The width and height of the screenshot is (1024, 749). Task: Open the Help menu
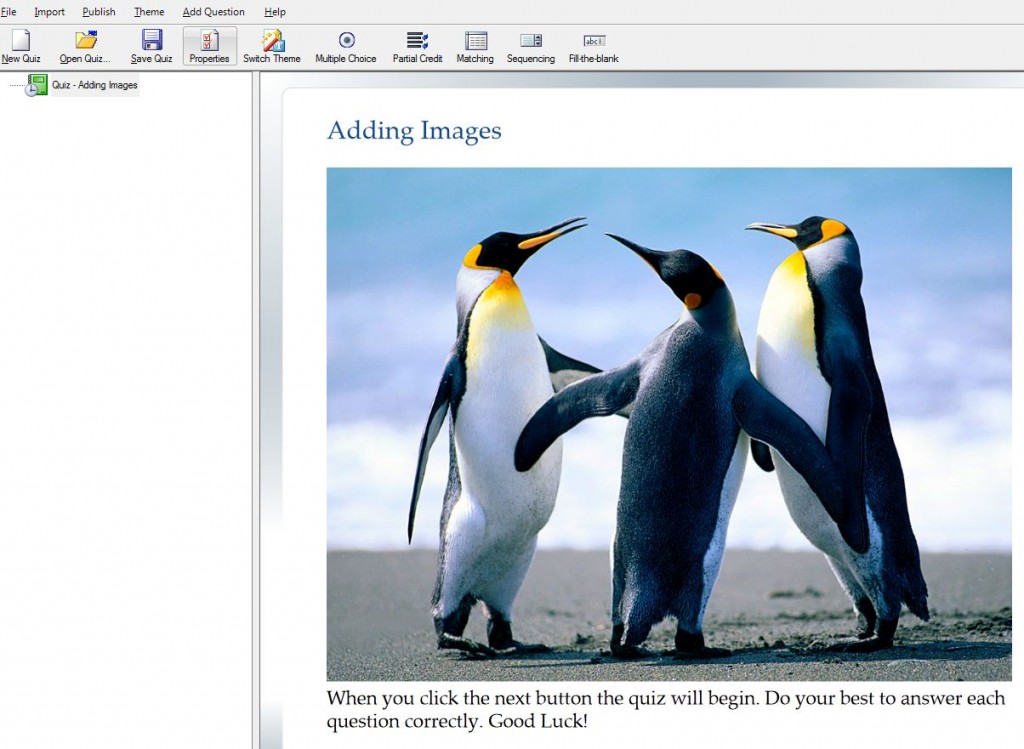tap(274, 11)
